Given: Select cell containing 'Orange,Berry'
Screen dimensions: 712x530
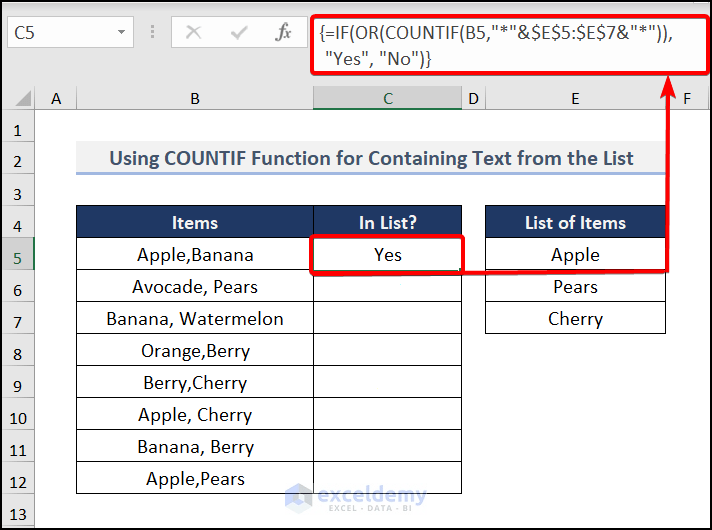Looking at the screenshot, I should click(195, 350).
